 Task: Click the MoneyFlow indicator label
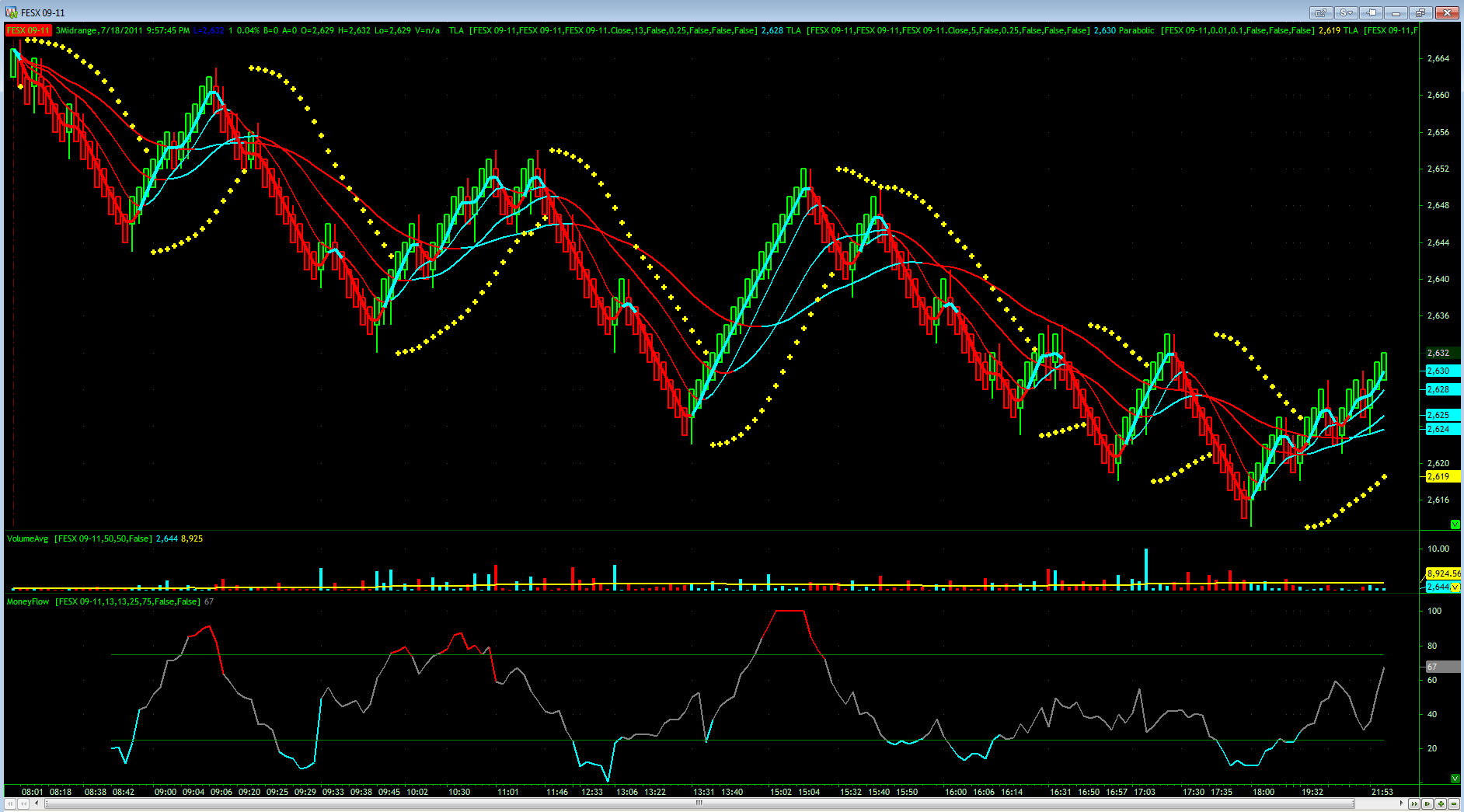point(28,601)
